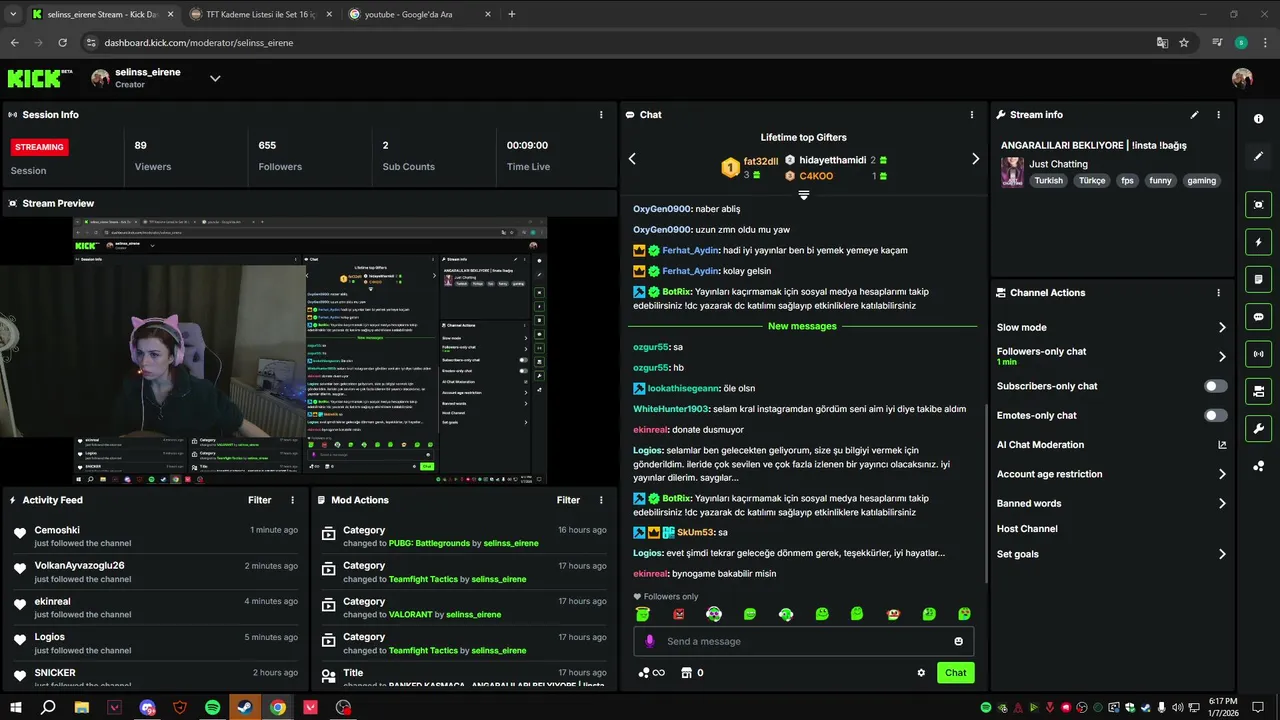Open chat settings gear icon
Viewport: 1280px width, 720px height.
pyautogui.click(x=921, y=673)
